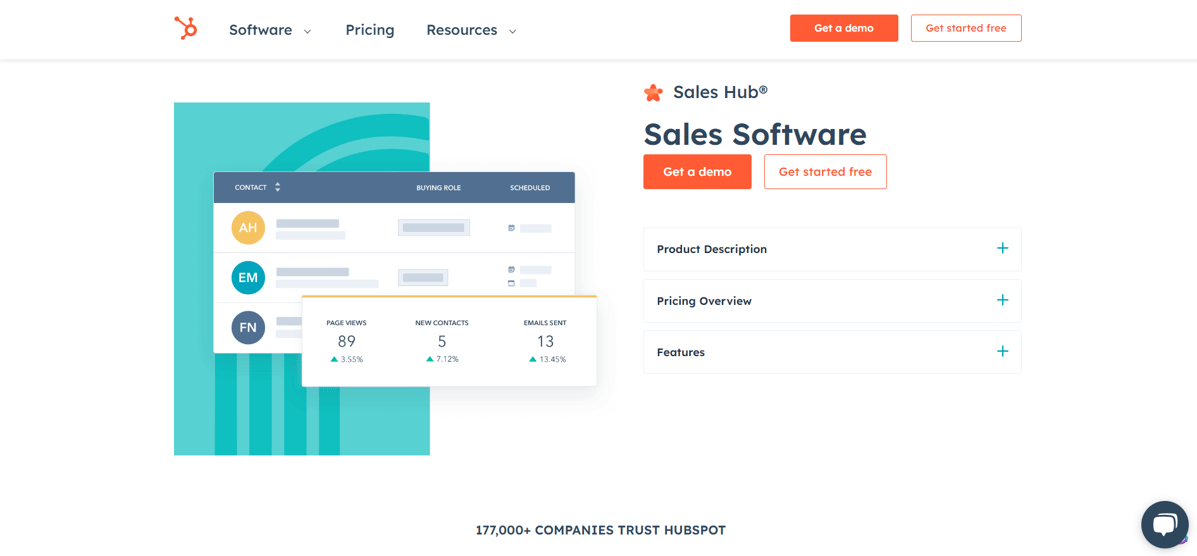This screenshot has width=1197, height=556.
Task: Expand the Product Description section
Action: point(832,249)
